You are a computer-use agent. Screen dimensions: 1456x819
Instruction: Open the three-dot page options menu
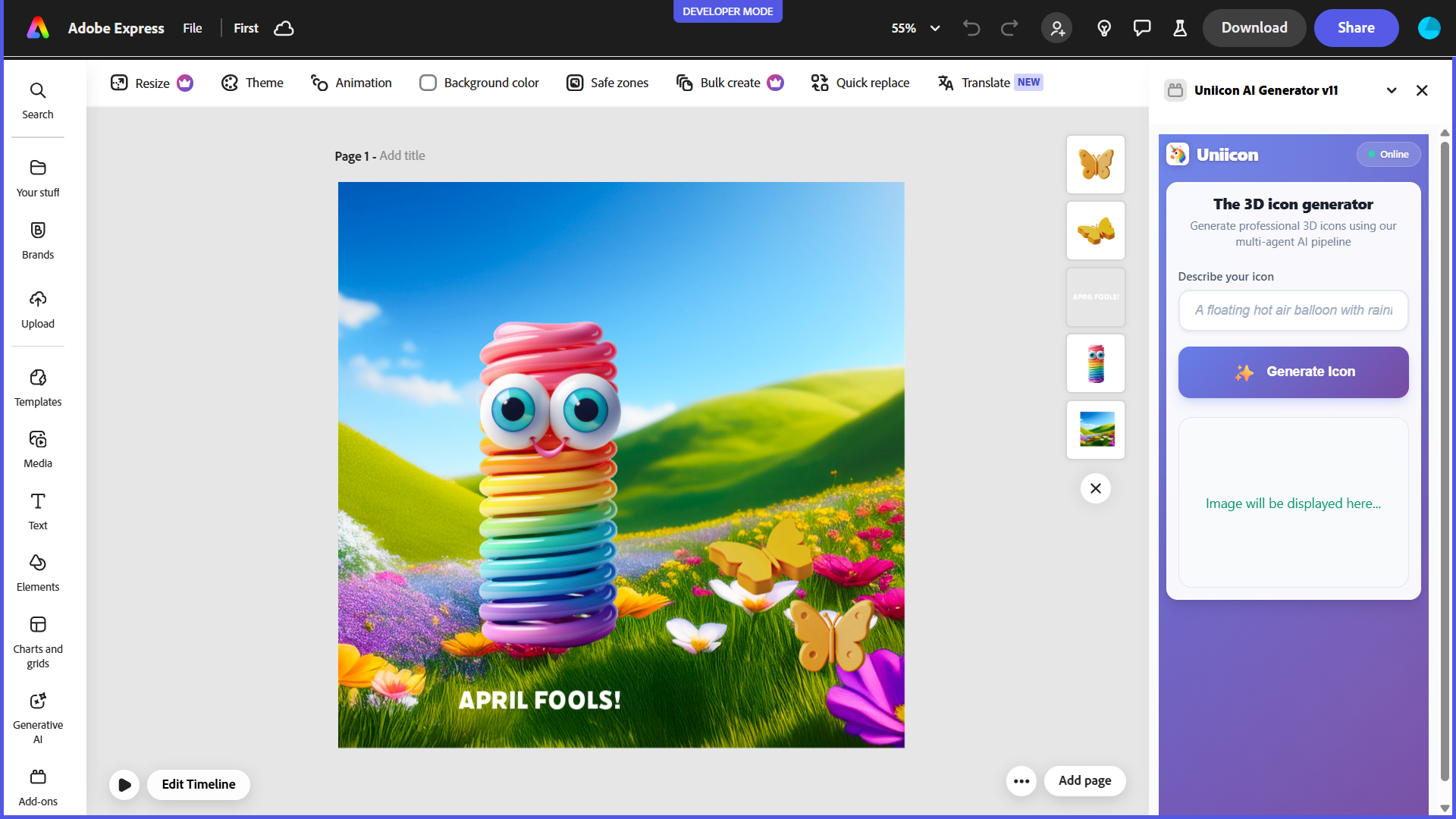[1021, 781]
